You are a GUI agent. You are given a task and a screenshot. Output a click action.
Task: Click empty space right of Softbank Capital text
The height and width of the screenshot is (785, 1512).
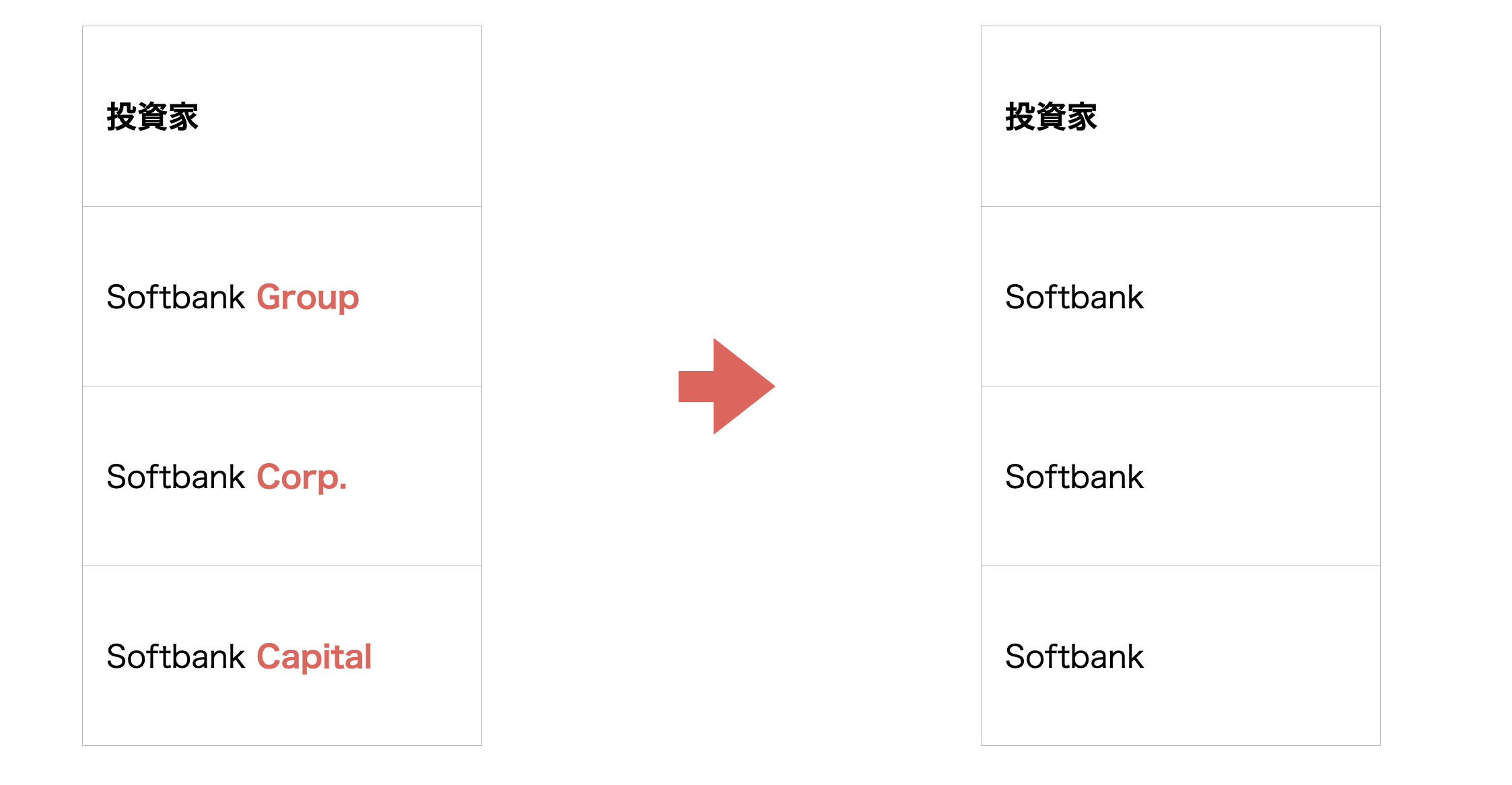pos(427,656)
